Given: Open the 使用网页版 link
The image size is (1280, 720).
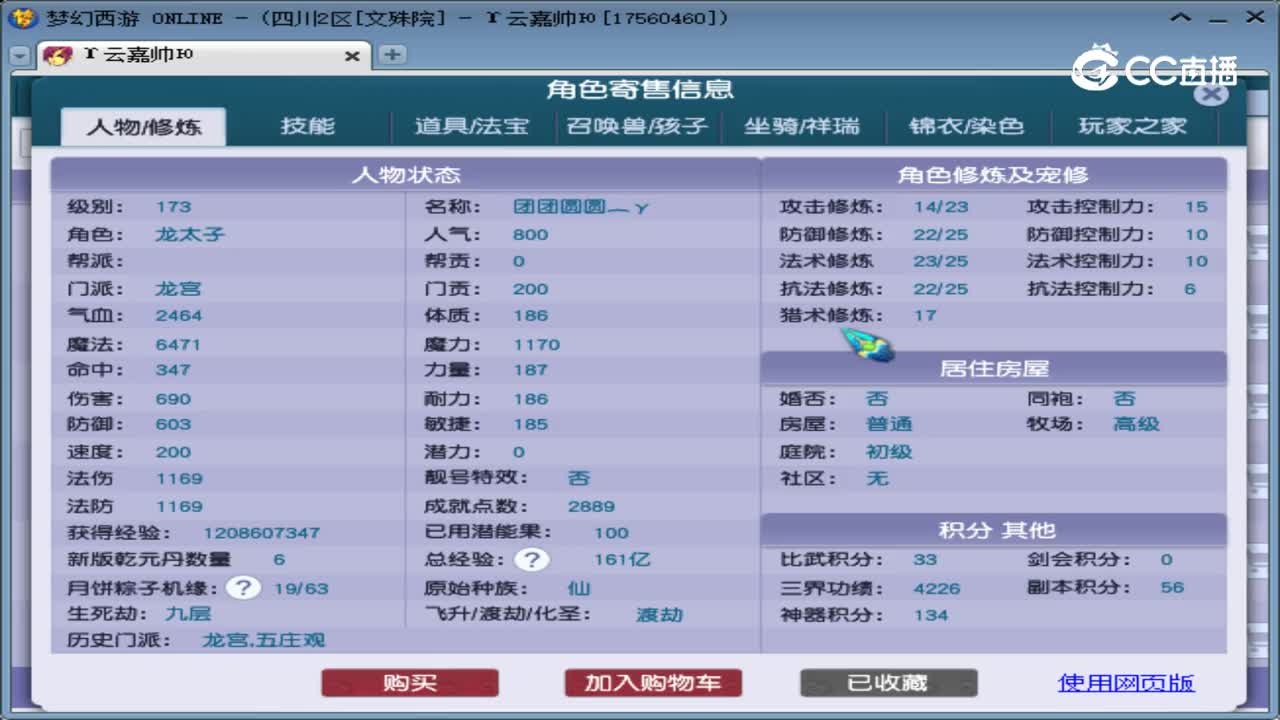Looking at the screenshot, I should 1126,683.
